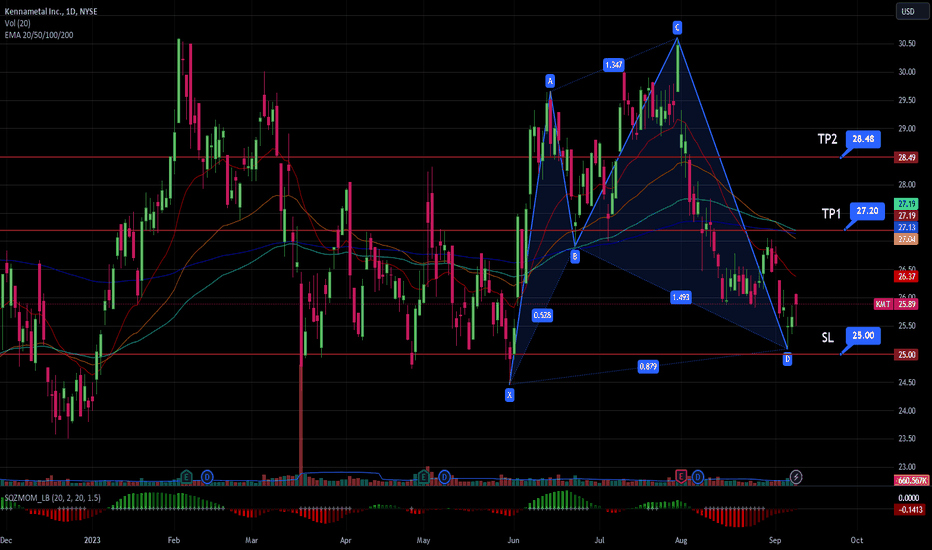This screenshot has width=932, height=550.
Task: Open the earnings E marker near February
Action: tap(187, 477)
